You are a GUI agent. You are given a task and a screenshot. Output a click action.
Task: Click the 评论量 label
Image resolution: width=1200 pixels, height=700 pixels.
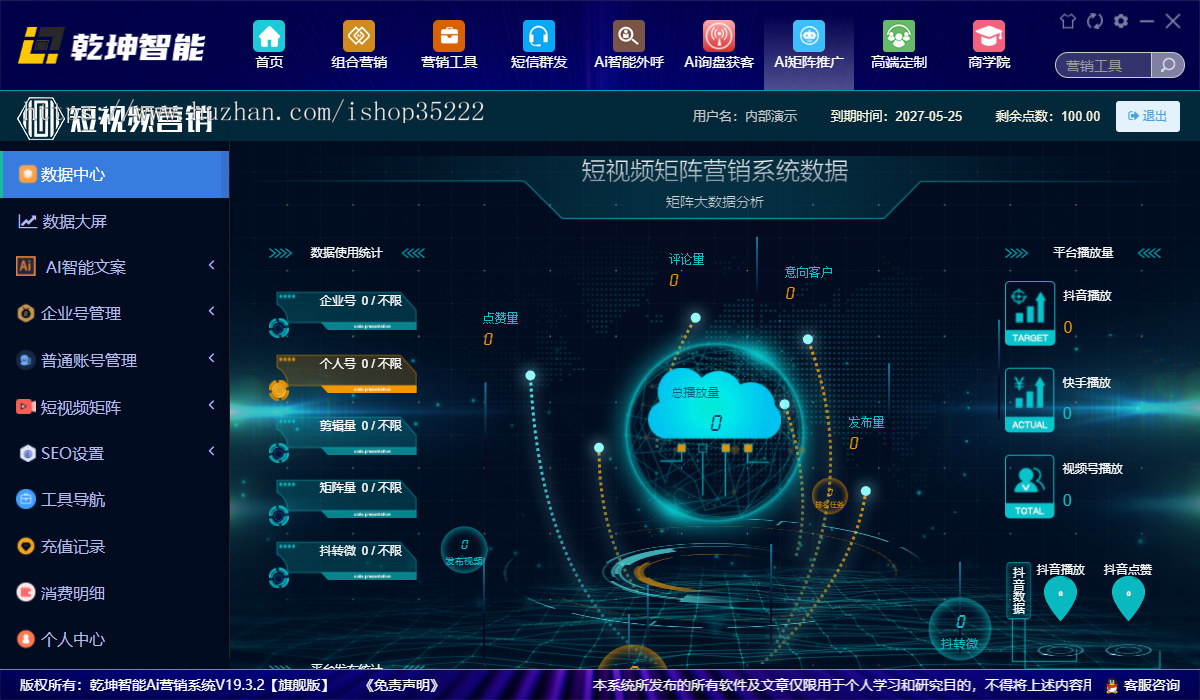687,260
